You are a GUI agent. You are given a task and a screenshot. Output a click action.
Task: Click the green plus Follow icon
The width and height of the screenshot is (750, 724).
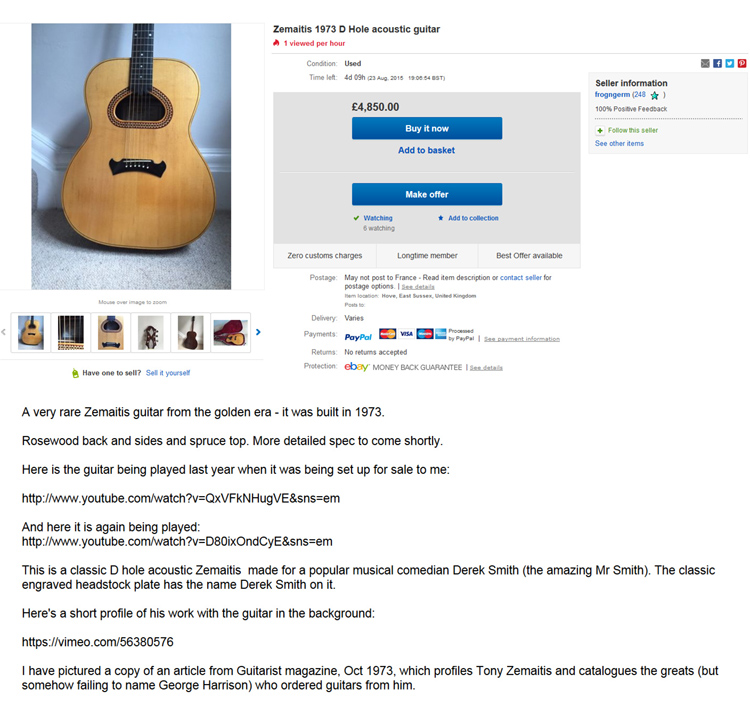[x=600, y=131]
